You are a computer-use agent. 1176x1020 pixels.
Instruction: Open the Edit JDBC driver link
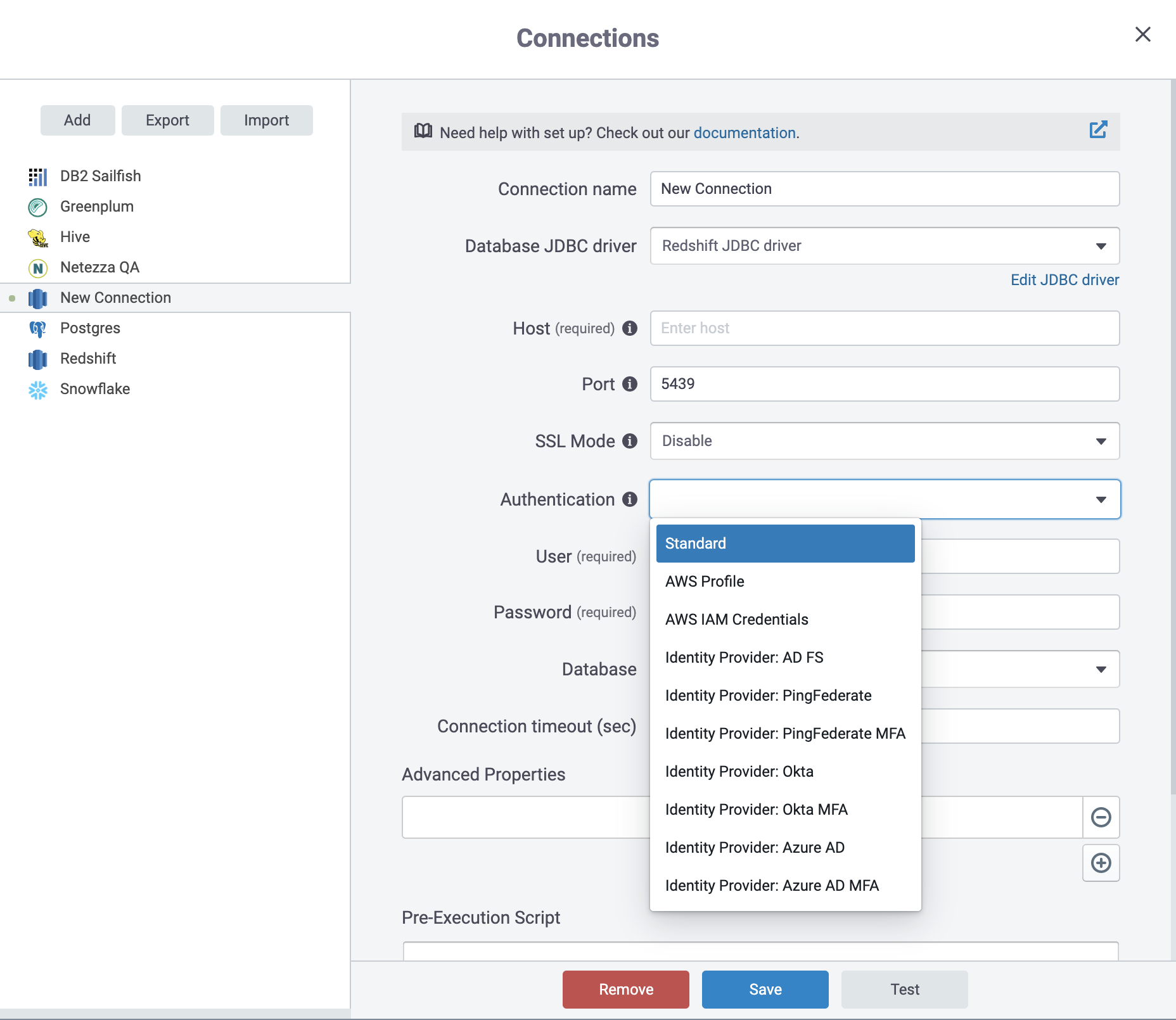coord(1064,279)
